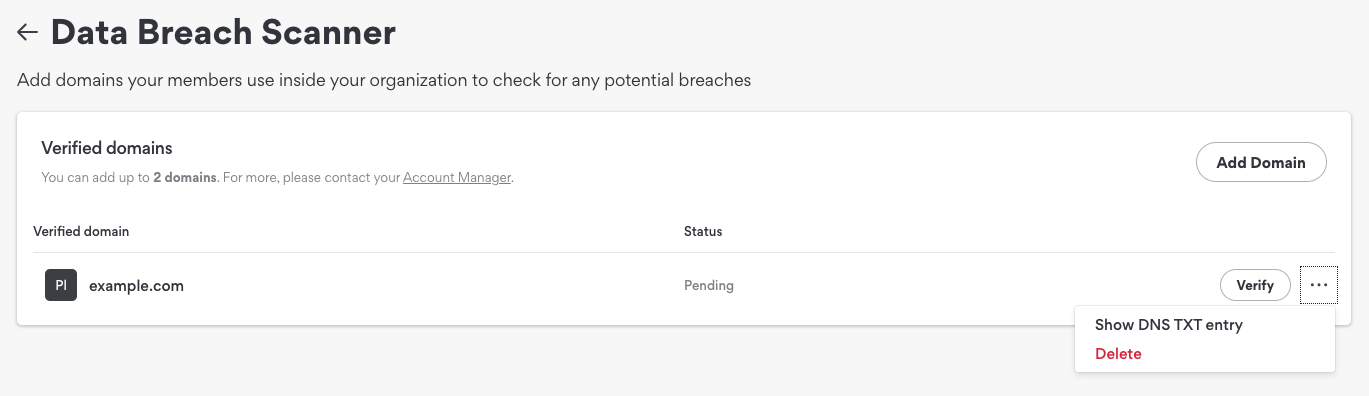The height and width of the screenshot is (396, 1369).
Task: Click the Pending status label
Action: tap(709, 285)
